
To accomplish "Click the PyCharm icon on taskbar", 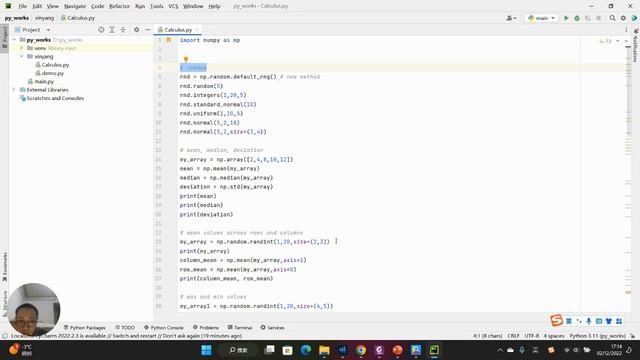I will pyautogui.click(x=434, y=350).
